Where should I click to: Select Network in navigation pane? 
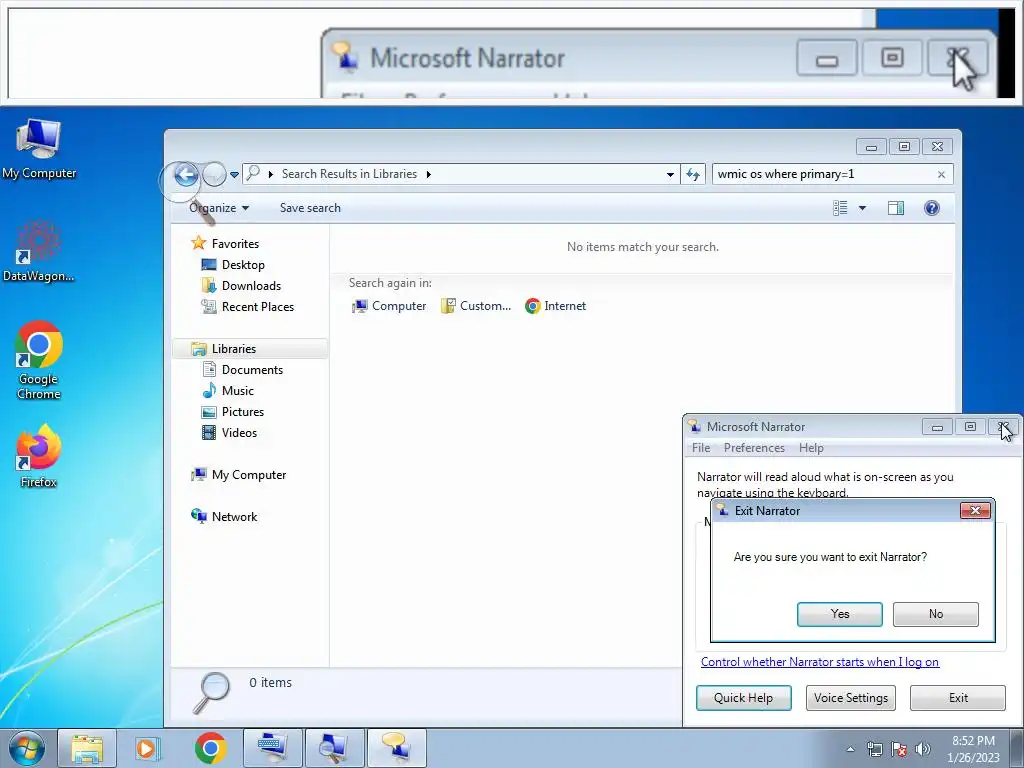(x=224, y=517)
